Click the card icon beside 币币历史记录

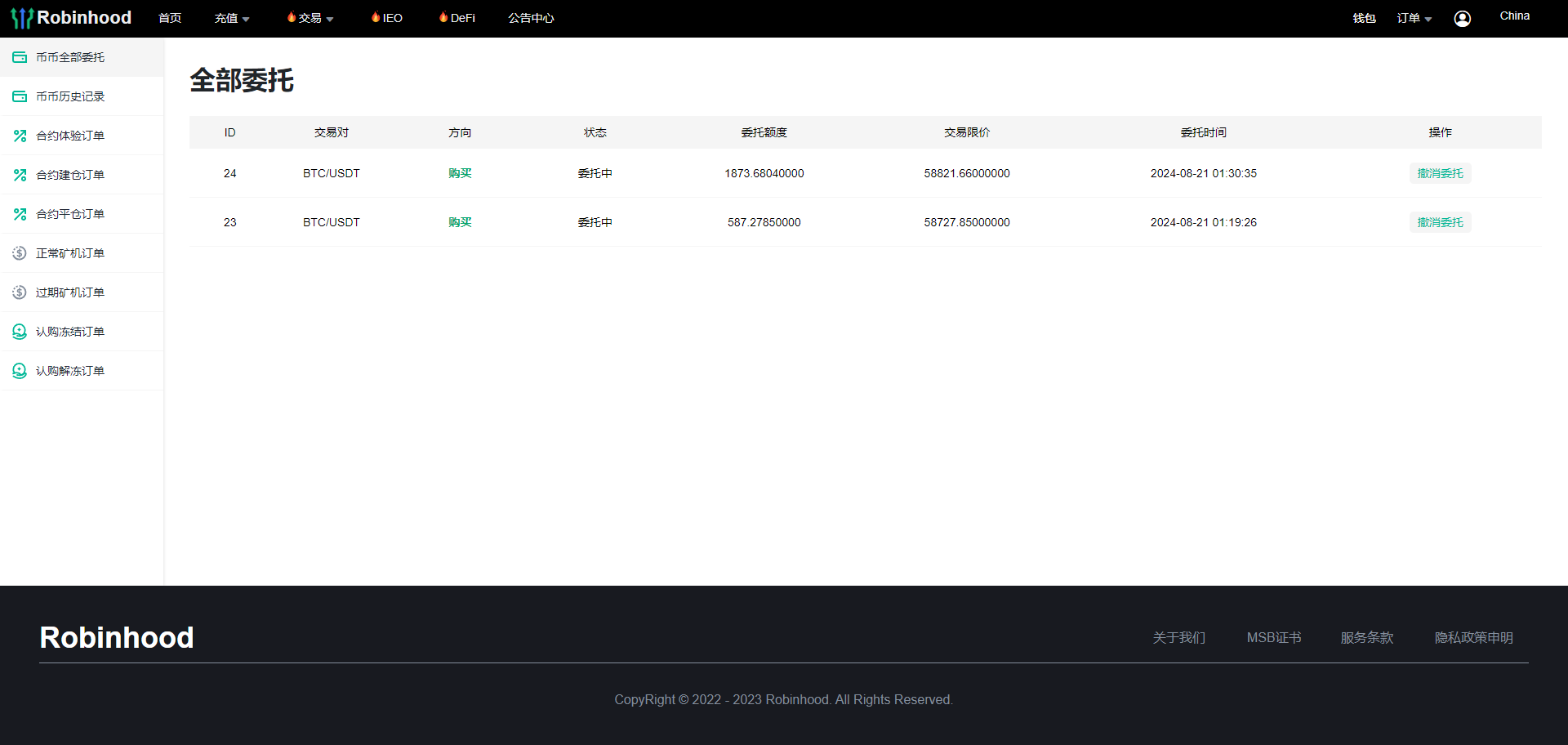20,96
